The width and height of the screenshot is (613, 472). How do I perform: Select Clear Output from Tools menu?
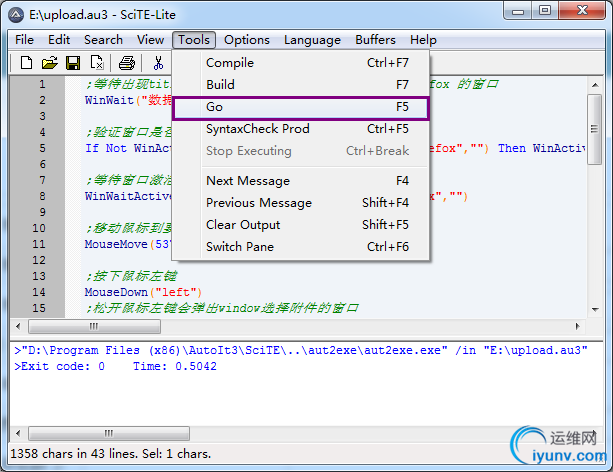click(301, 225)
